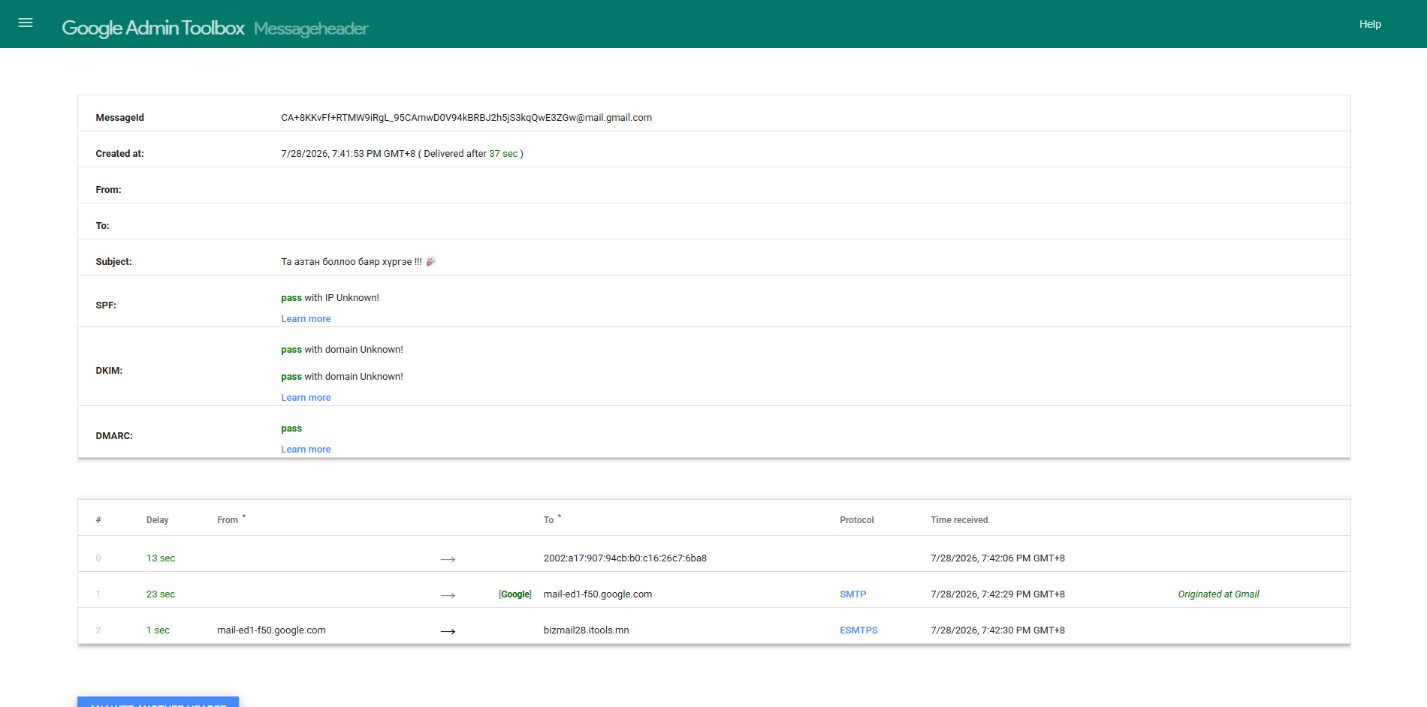Click the arrow icon in hop 2 row
Image resolution: width=1427 pixels, height=707 pixels.
448,631
